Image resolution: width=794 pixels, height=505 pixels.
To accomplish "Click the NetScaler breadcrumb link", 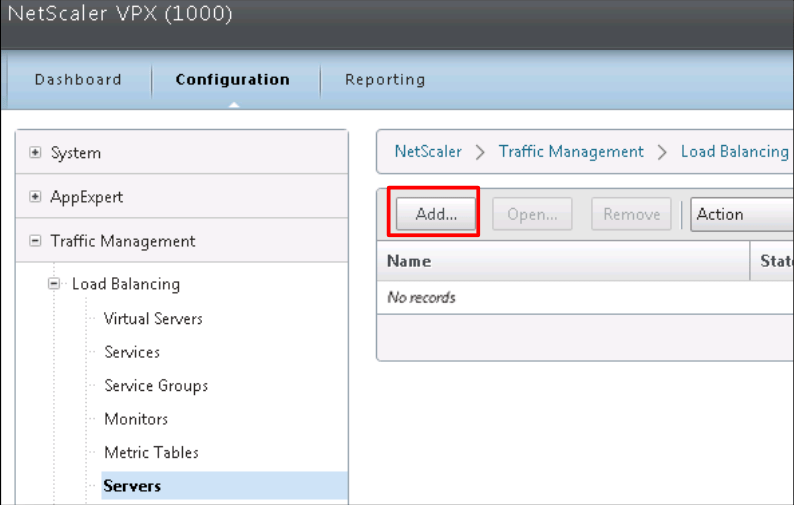I will [x=428, y=152].
